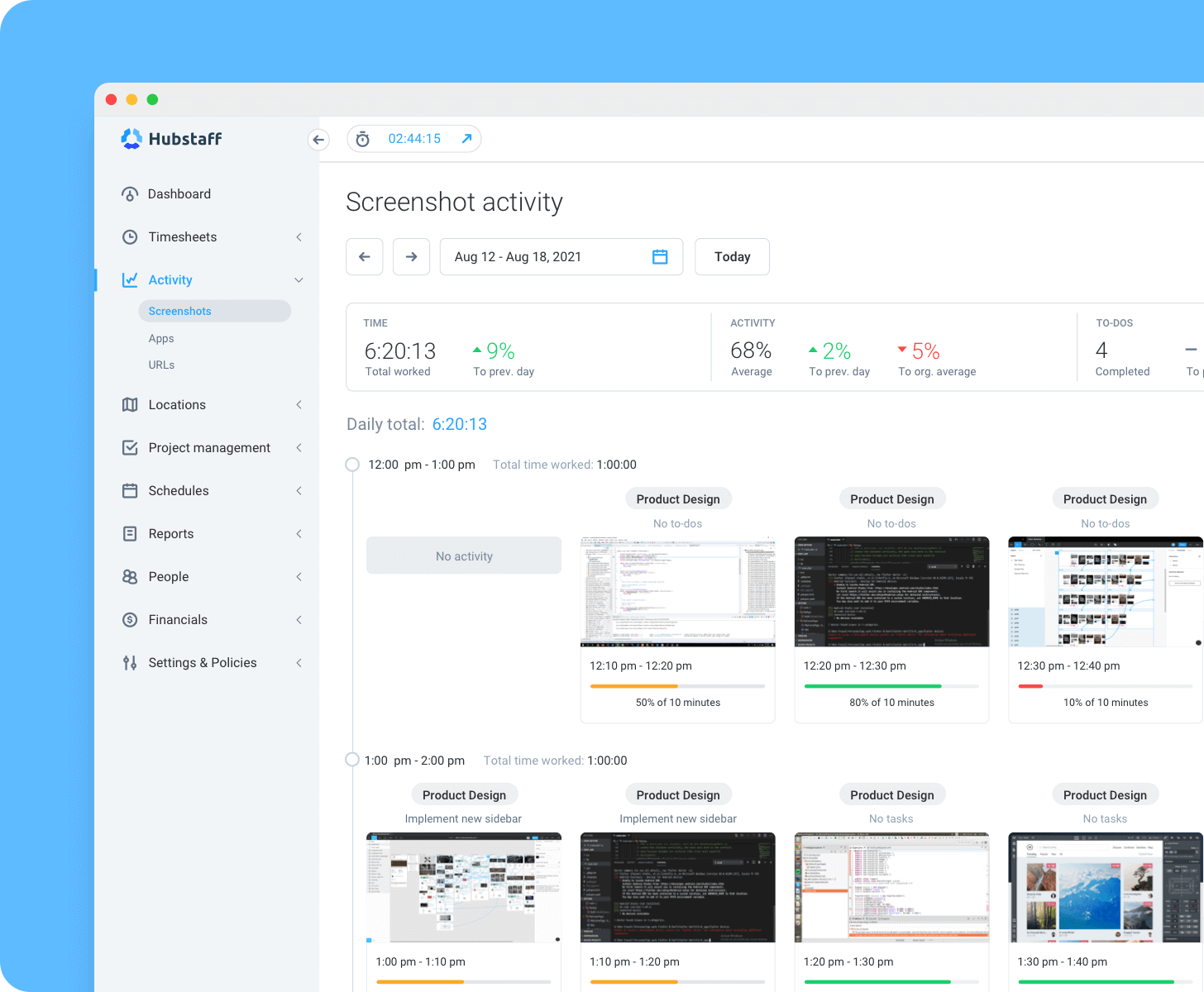Click Implement new sidebar under 1:00 pm card

(463, 819)
